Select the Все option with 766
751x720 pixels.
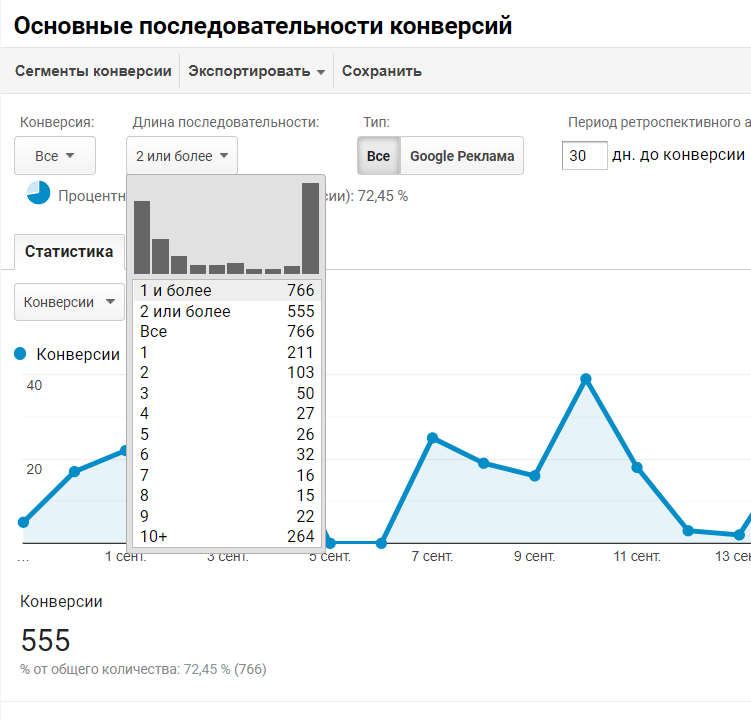click(x=226, y=332)
